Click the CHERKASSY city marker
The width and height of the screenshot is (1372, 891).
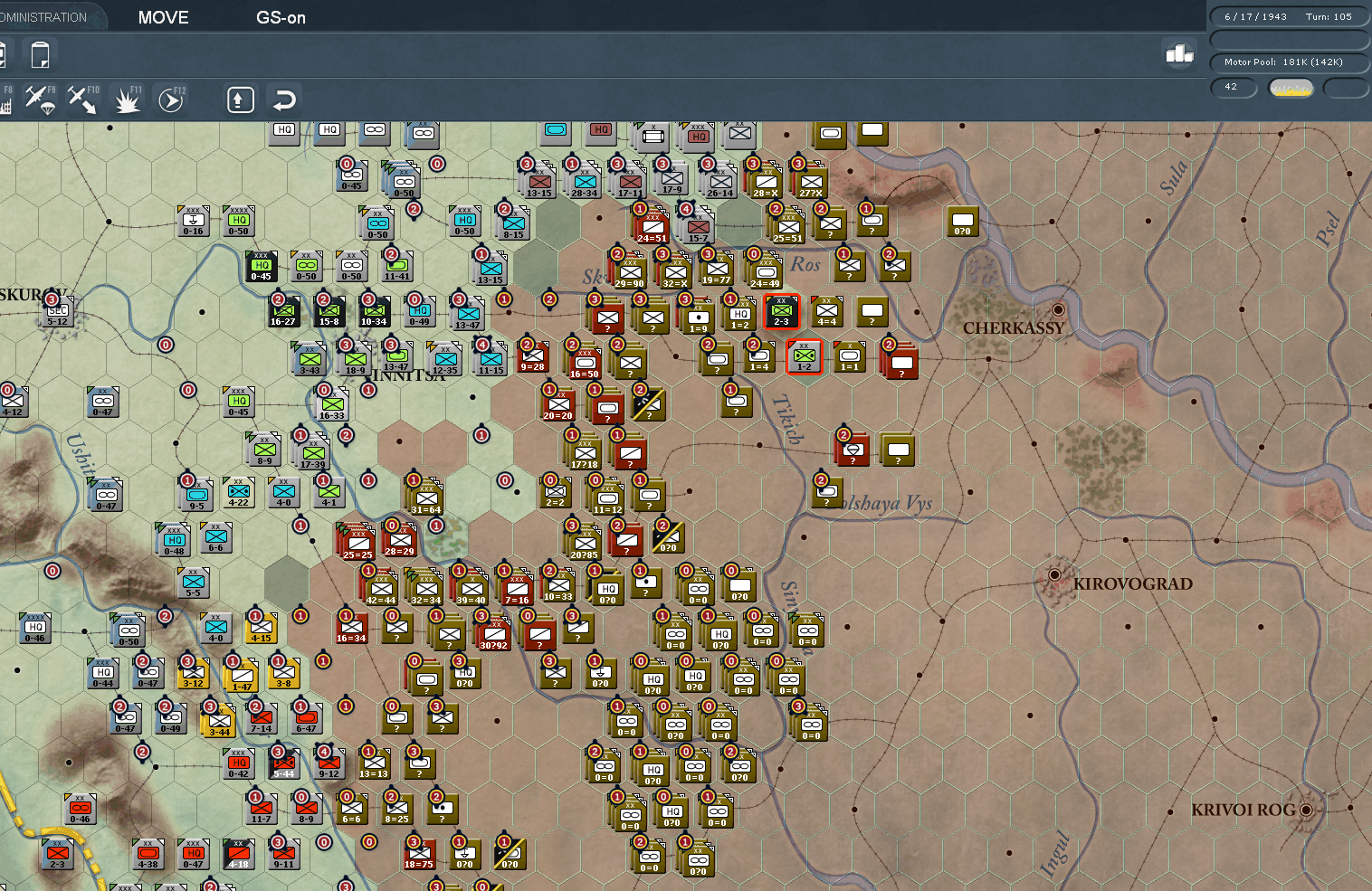[x=1057, y=310]
